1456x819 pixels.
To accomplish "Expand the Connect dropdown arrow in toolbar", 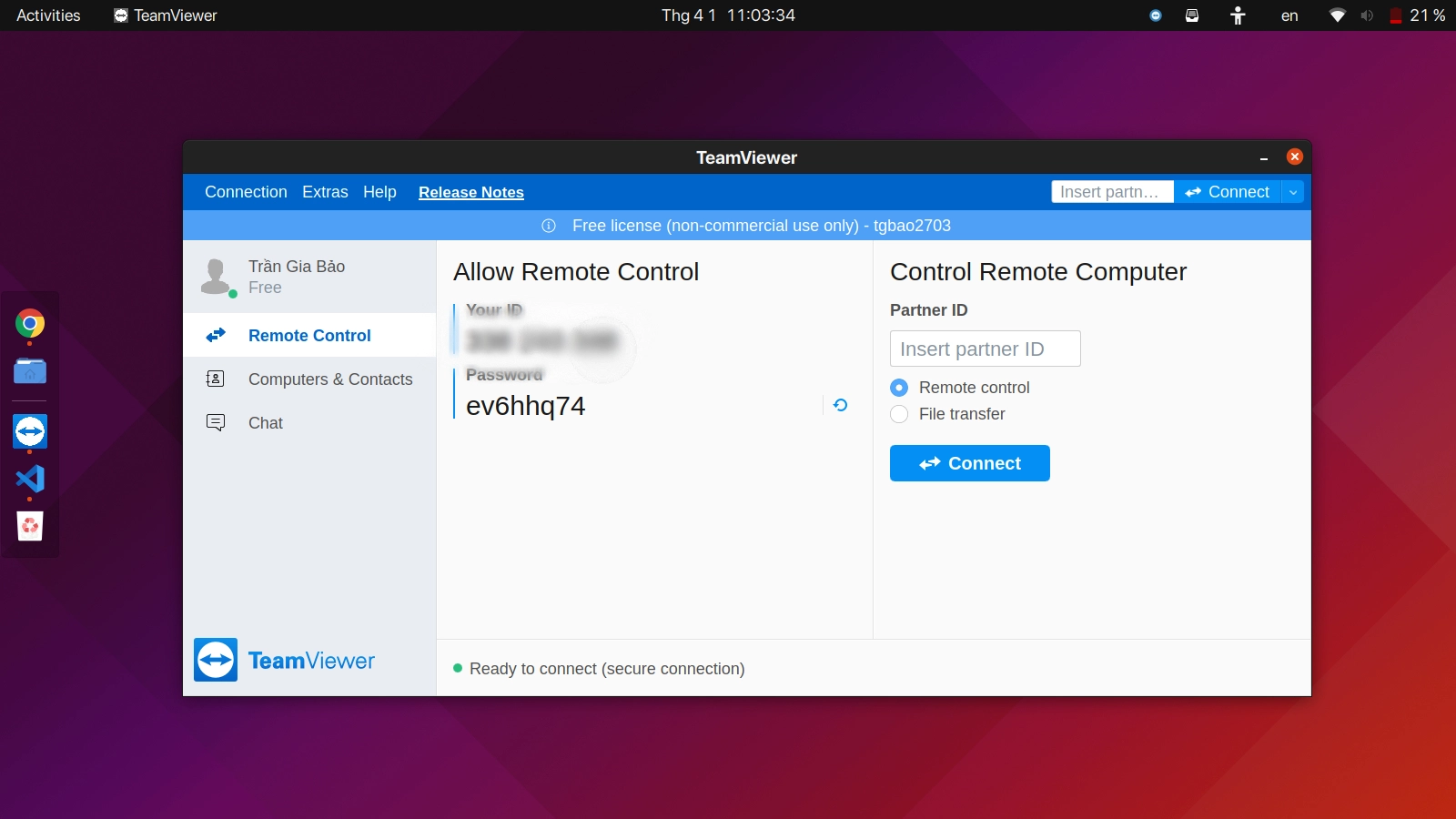I will tap(1293, 192).
